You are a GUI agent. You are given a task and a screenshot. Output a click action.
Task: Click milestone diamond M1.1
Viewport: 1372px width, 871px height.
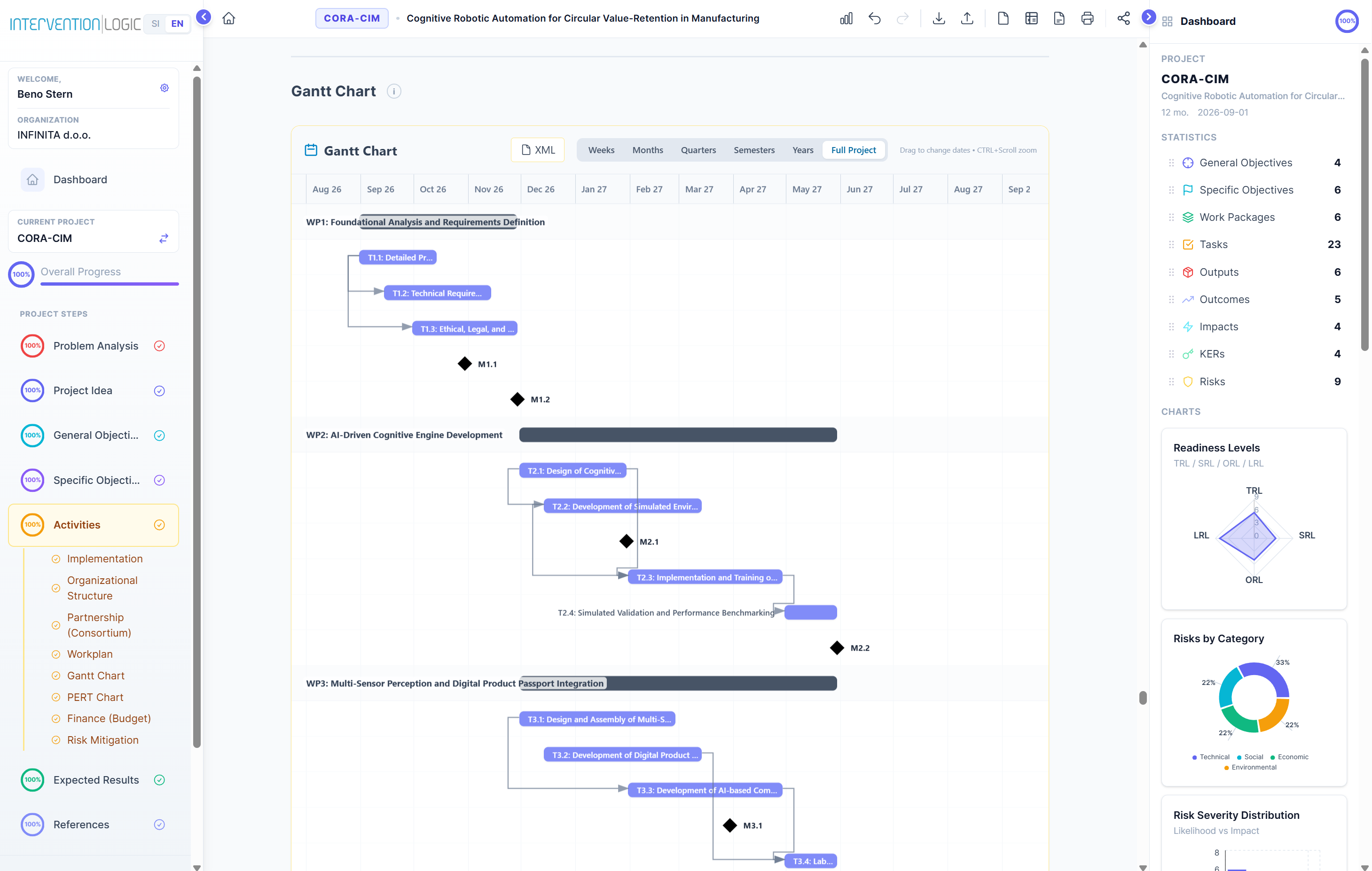click(465, 364)
